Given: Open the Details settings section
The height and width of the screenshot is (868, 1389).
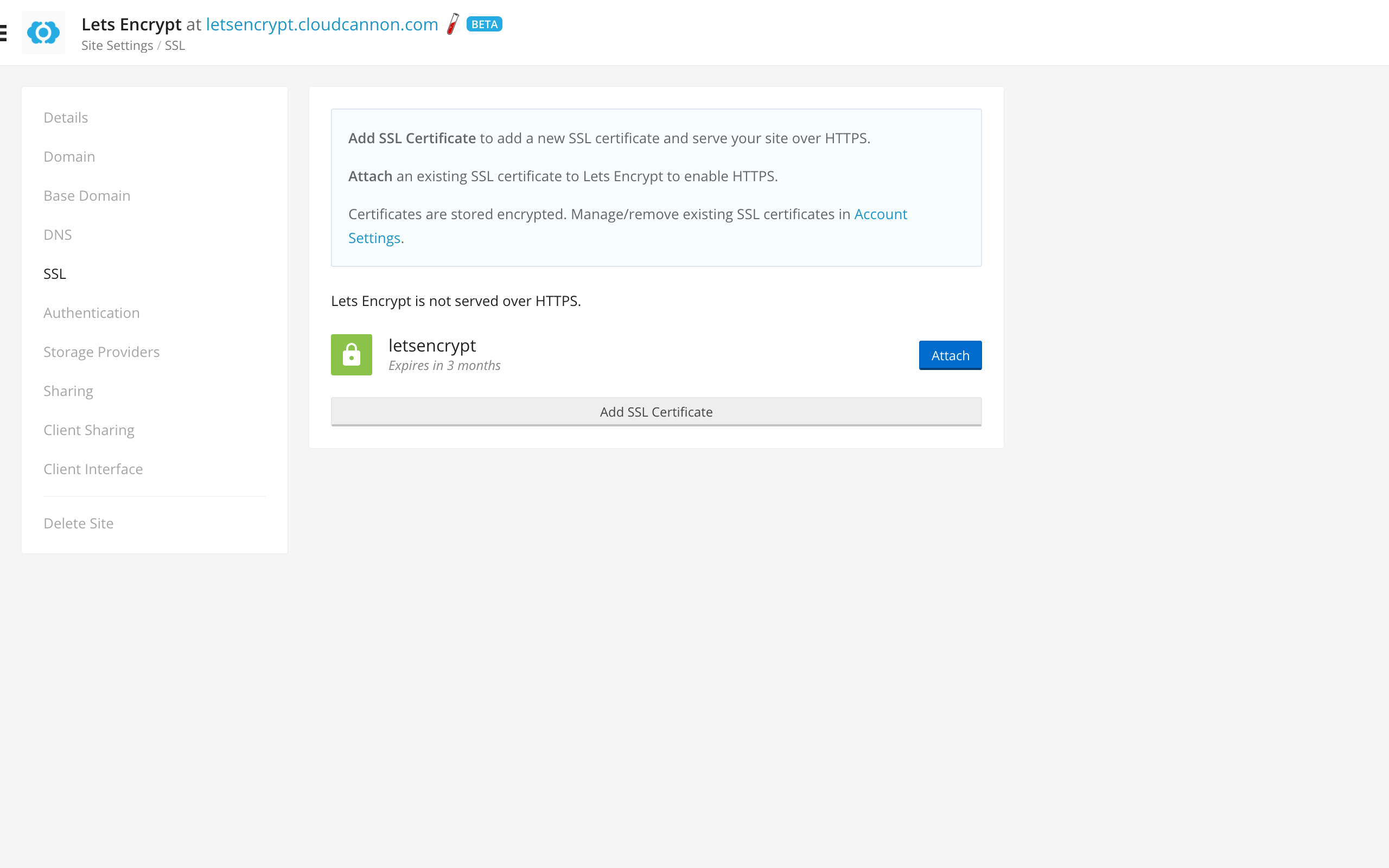Looking at the screenshot, I should coord(65,117).
